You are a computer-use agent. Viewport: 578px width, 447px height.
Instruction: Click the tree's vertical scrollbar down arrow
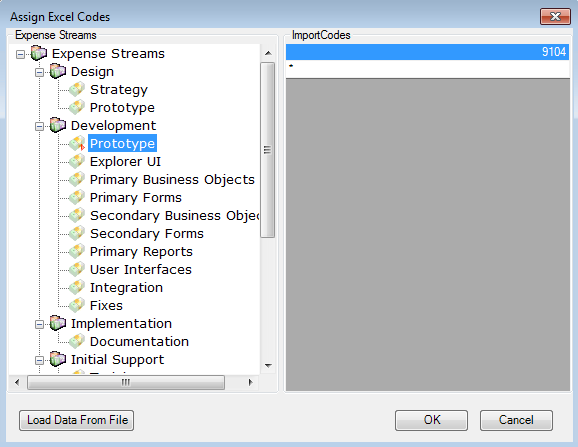[x=268, y=366]
